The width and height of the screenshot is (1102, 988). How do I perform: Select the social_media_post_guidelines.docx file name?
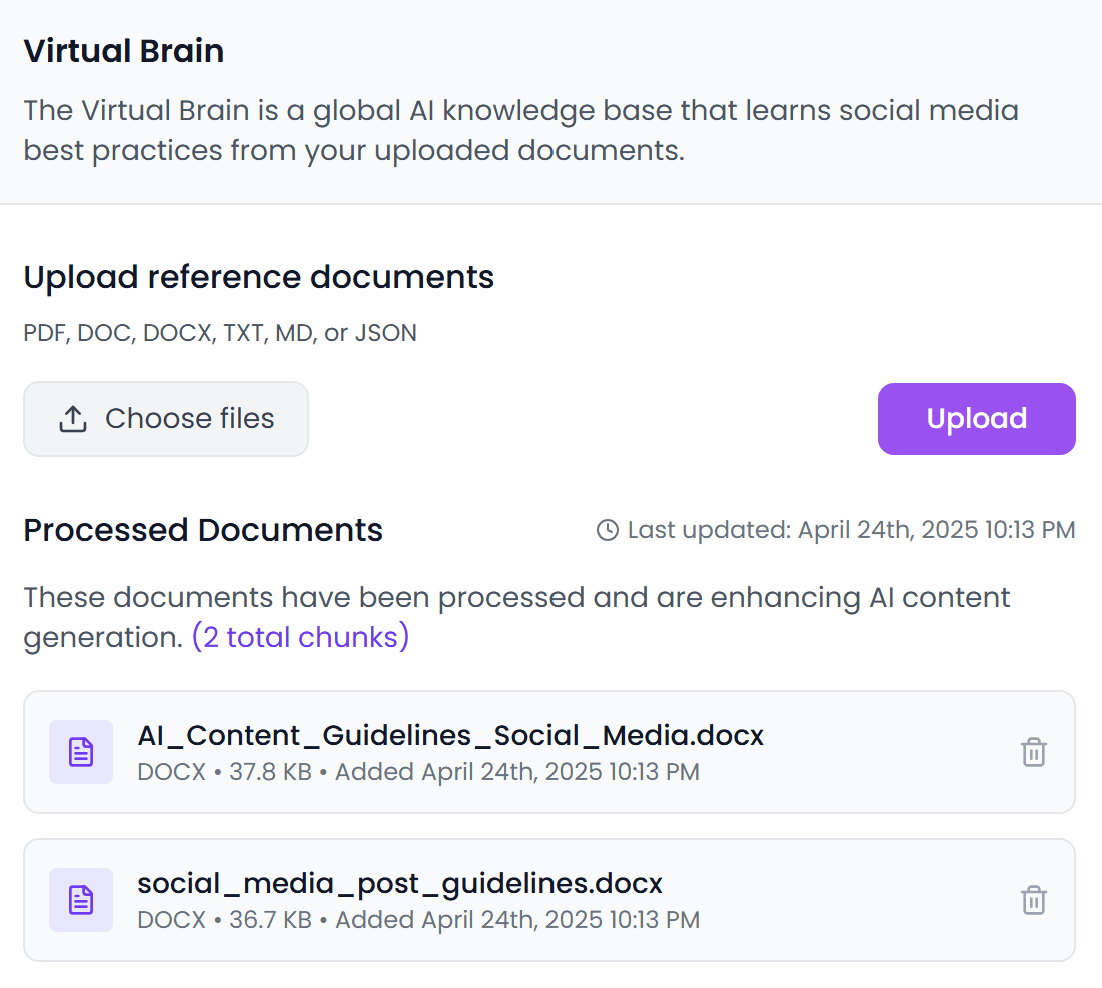click(x=400, y=884)
